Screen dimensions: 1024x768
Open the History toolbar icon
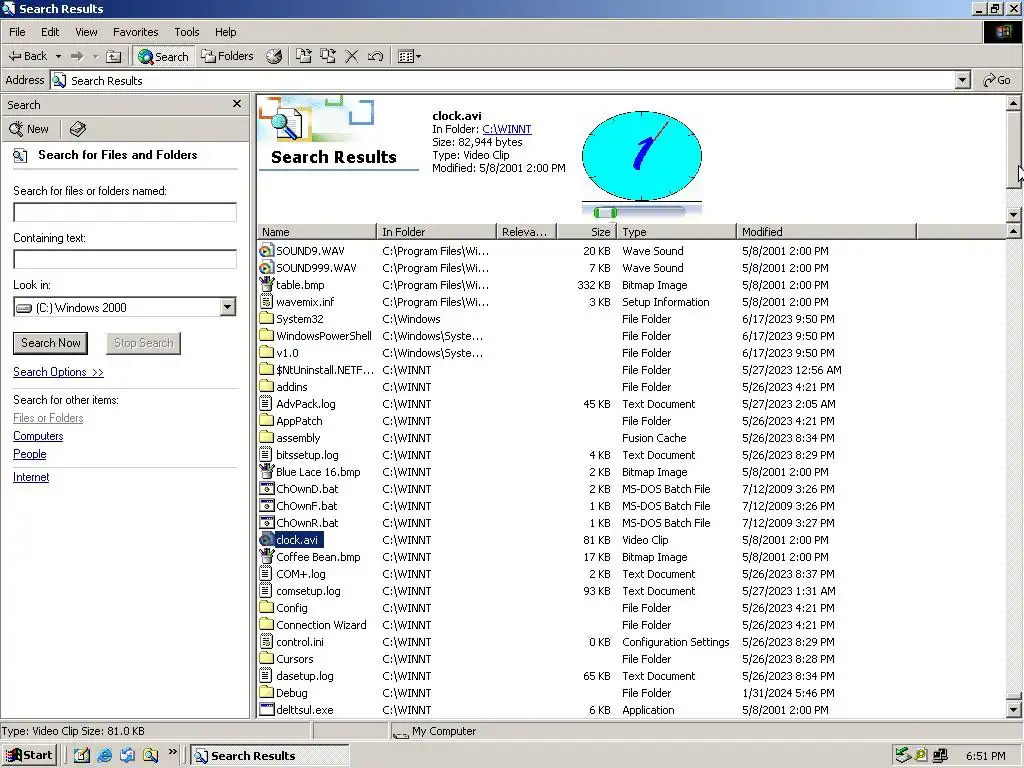point(274,56)
